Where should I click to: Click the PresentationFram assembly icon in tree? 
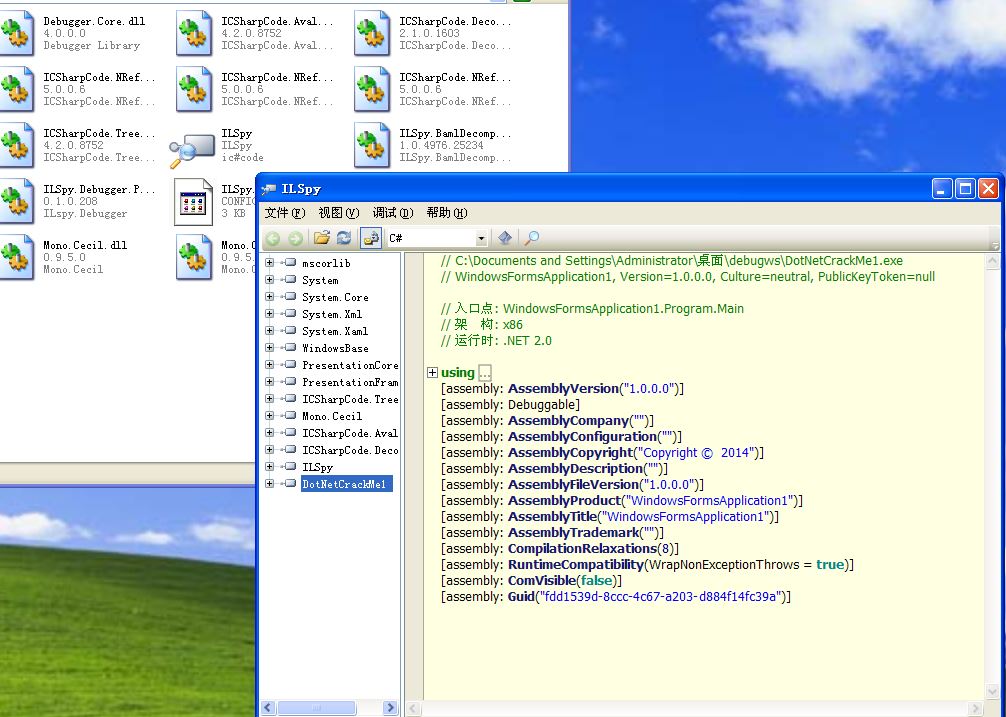pyautogui.click(x=290, y=382)
